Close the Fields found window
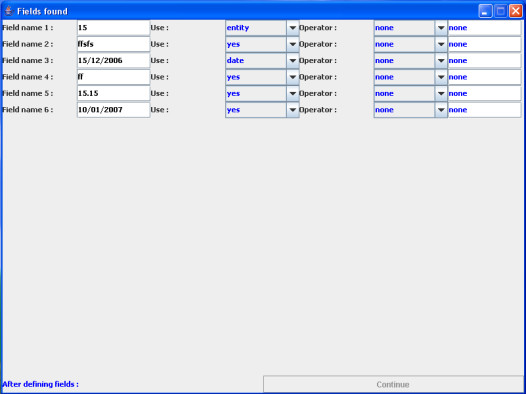 point(516,11)
